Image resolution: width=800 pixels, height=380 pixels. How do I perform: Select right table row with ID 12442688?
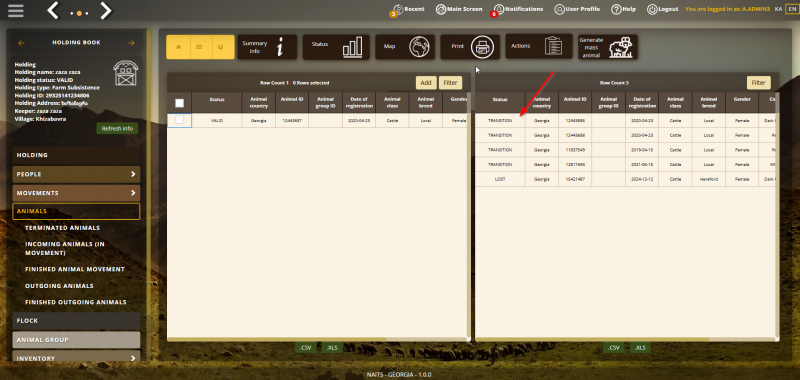point(625,135)
